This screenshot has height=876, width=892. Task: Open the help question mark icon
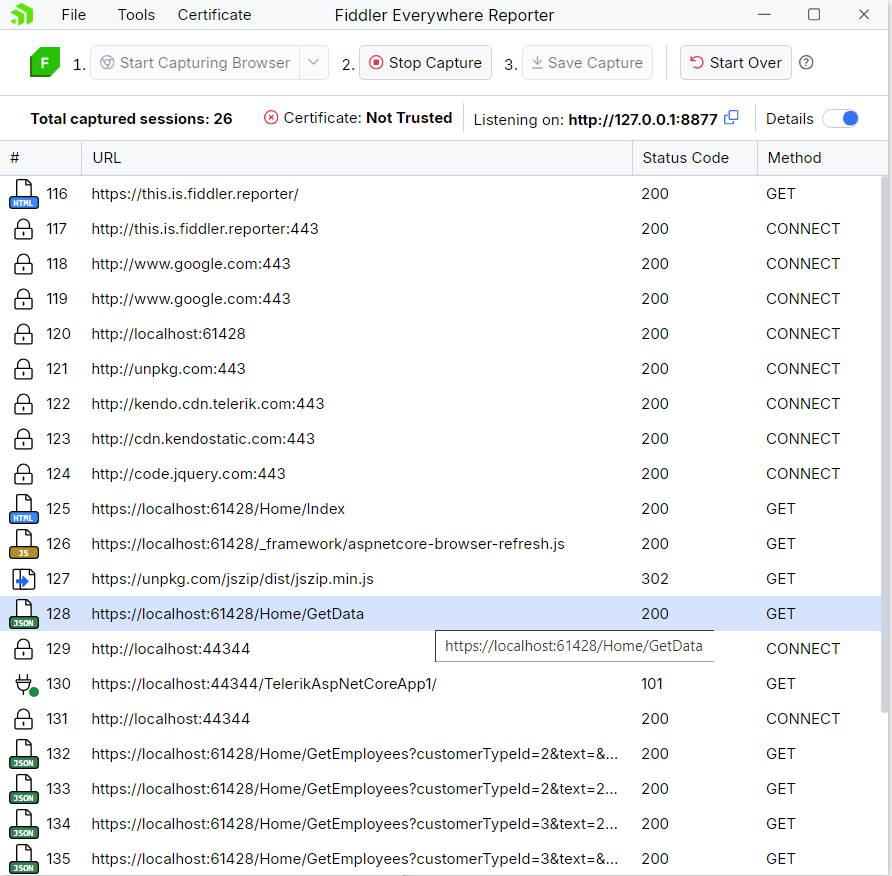pos(806,63)
